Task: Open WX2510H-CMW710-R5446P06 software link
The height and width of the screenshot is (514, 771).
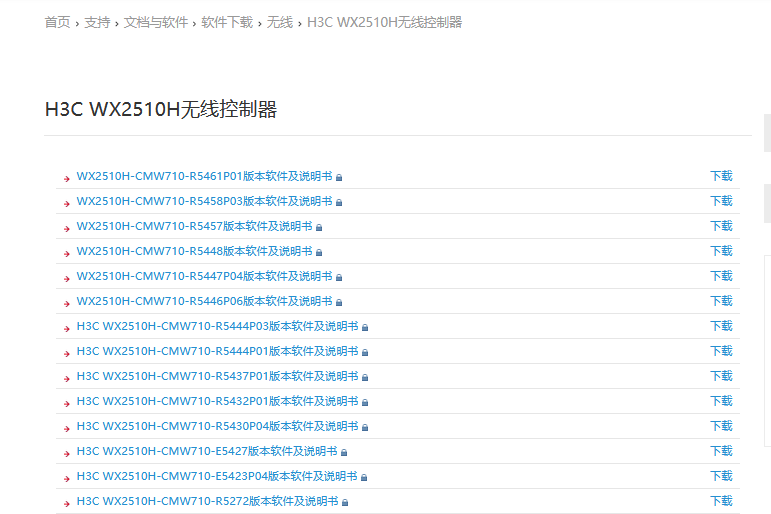Action: pyautogui.click(x=205, y=301)
